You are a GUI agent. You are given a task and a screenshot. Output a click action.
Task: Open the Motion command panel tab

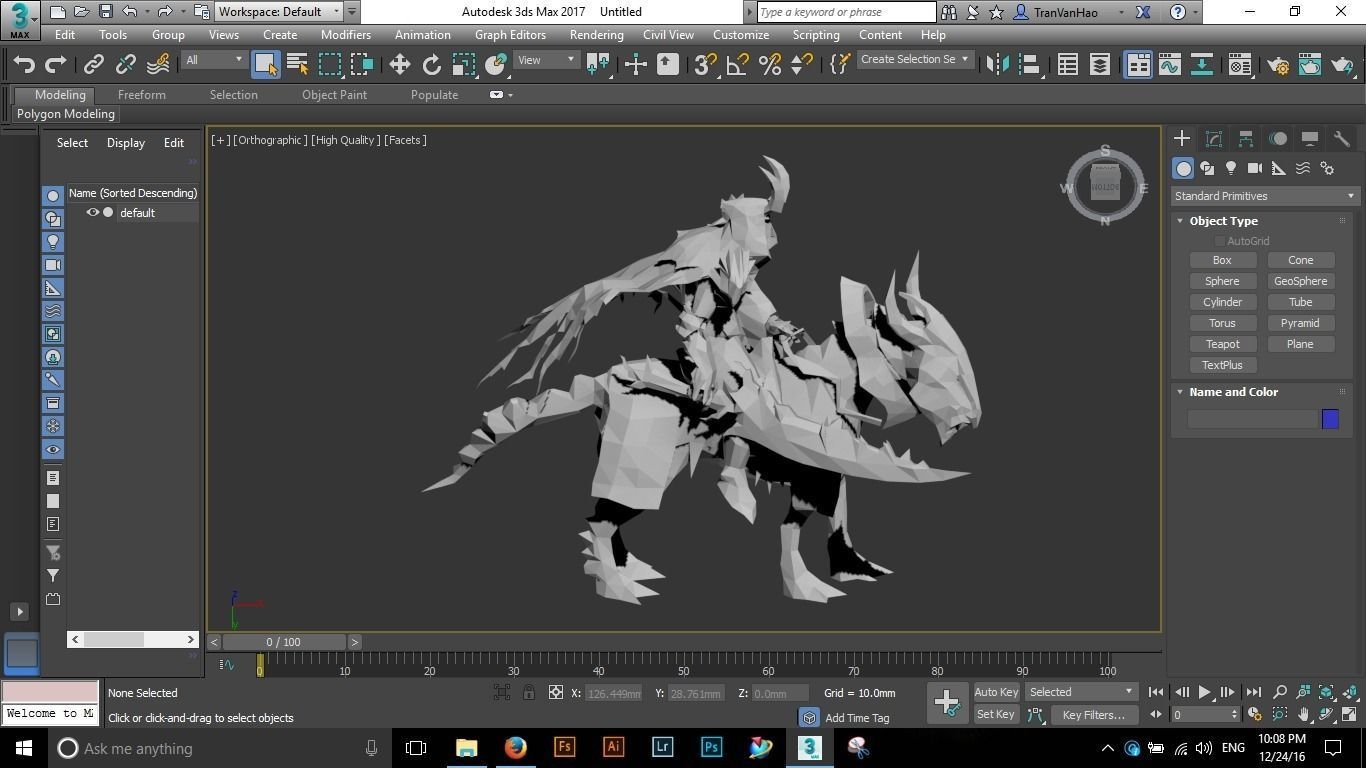point(1278,139)
